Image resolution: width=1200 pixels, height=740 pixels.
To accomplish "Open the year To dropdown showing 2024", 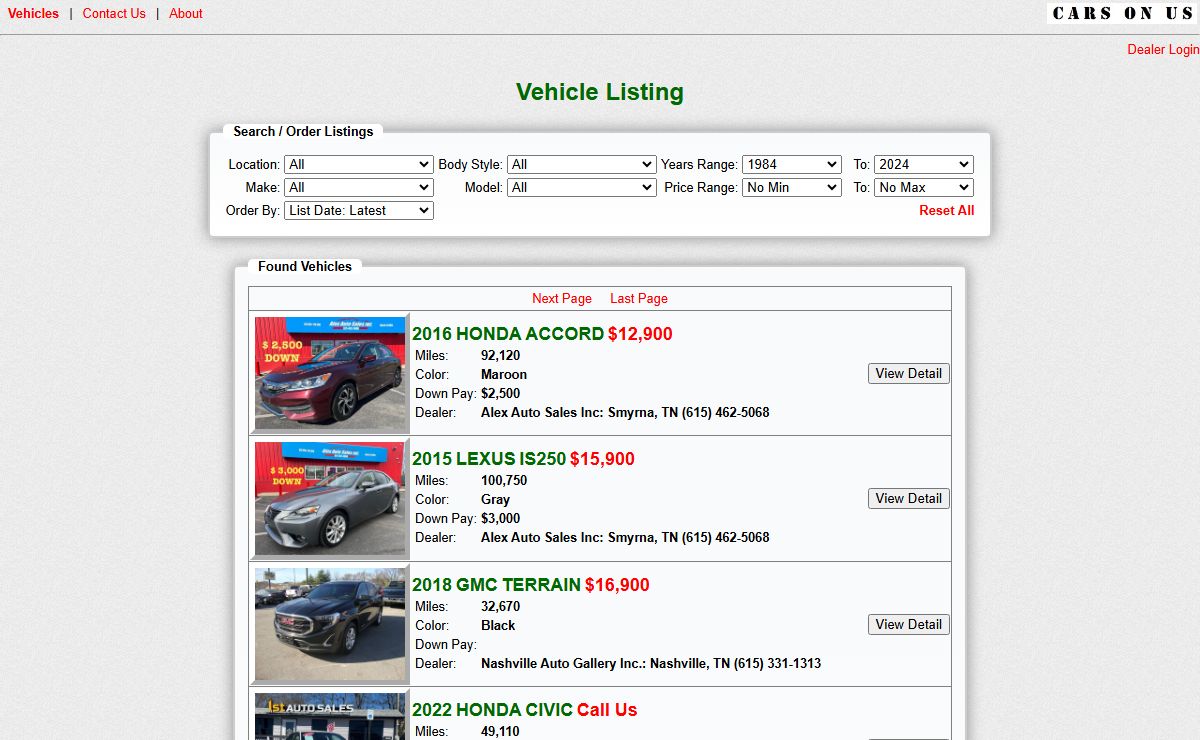I will click(924, 164).
